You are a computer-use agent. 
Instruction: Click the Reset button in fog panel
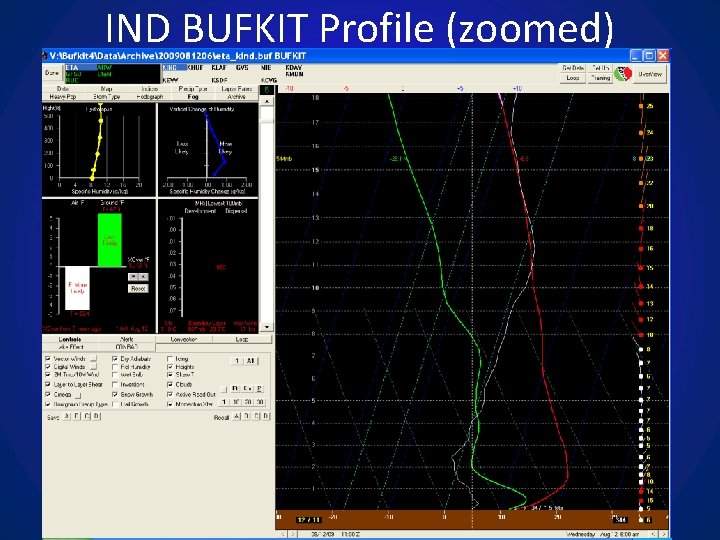(x=138, y=288)
